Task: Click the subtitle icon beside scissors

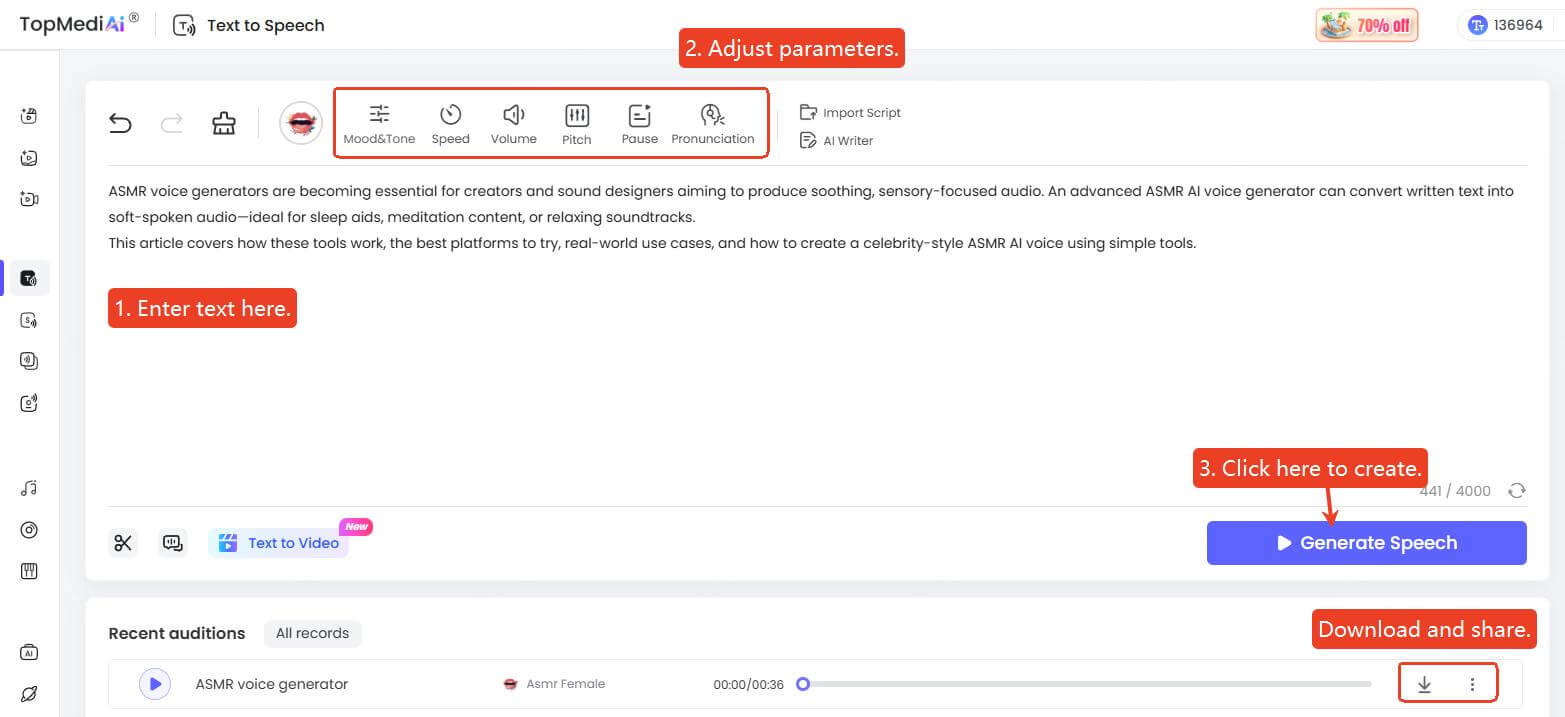Action: point(173,543)
